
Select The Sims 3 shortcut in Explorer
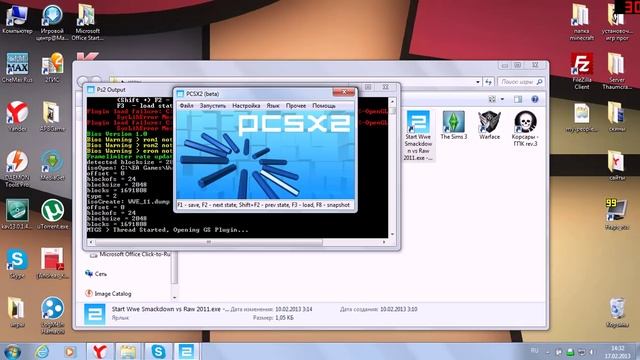pos(453,125)
